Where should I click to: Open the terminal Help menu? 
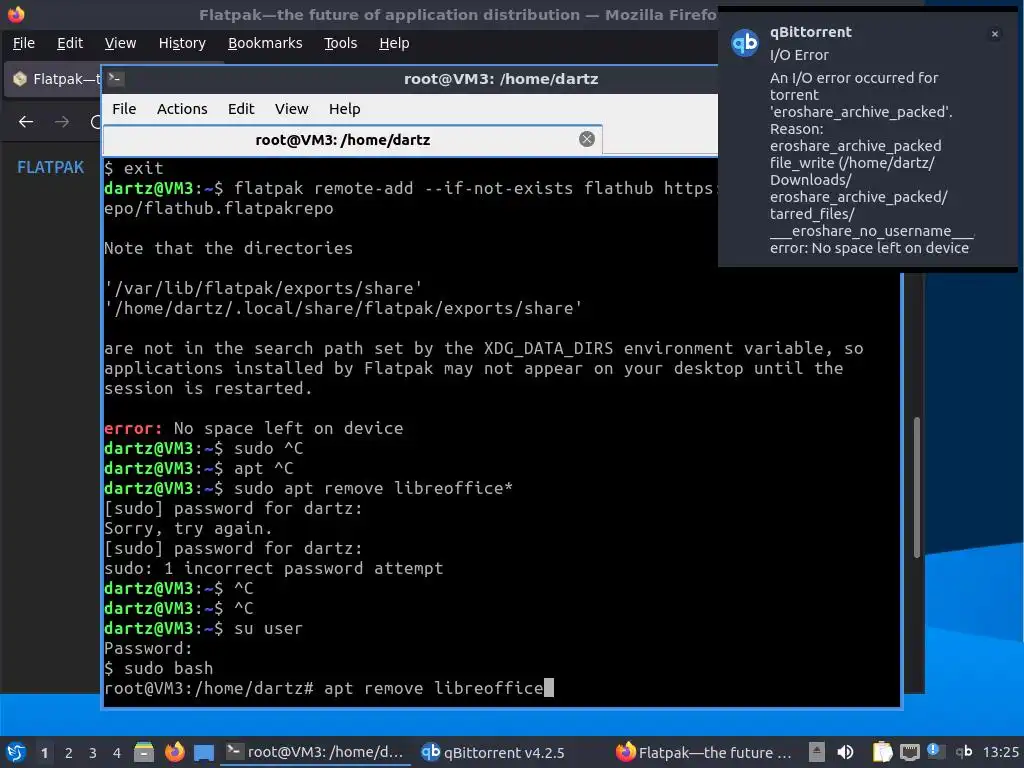[x=344, y=108]
